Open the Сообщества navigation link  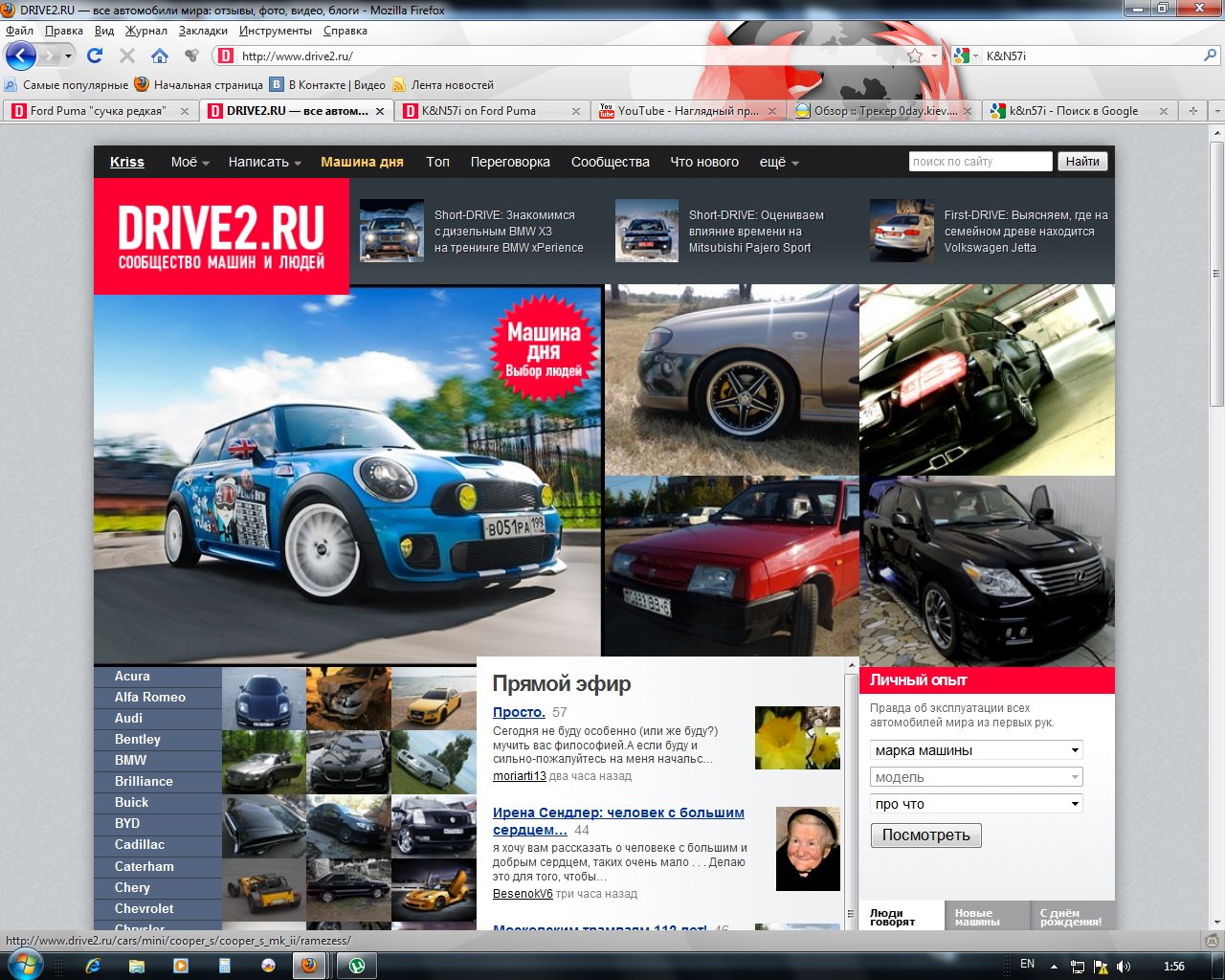click(611, 162)
